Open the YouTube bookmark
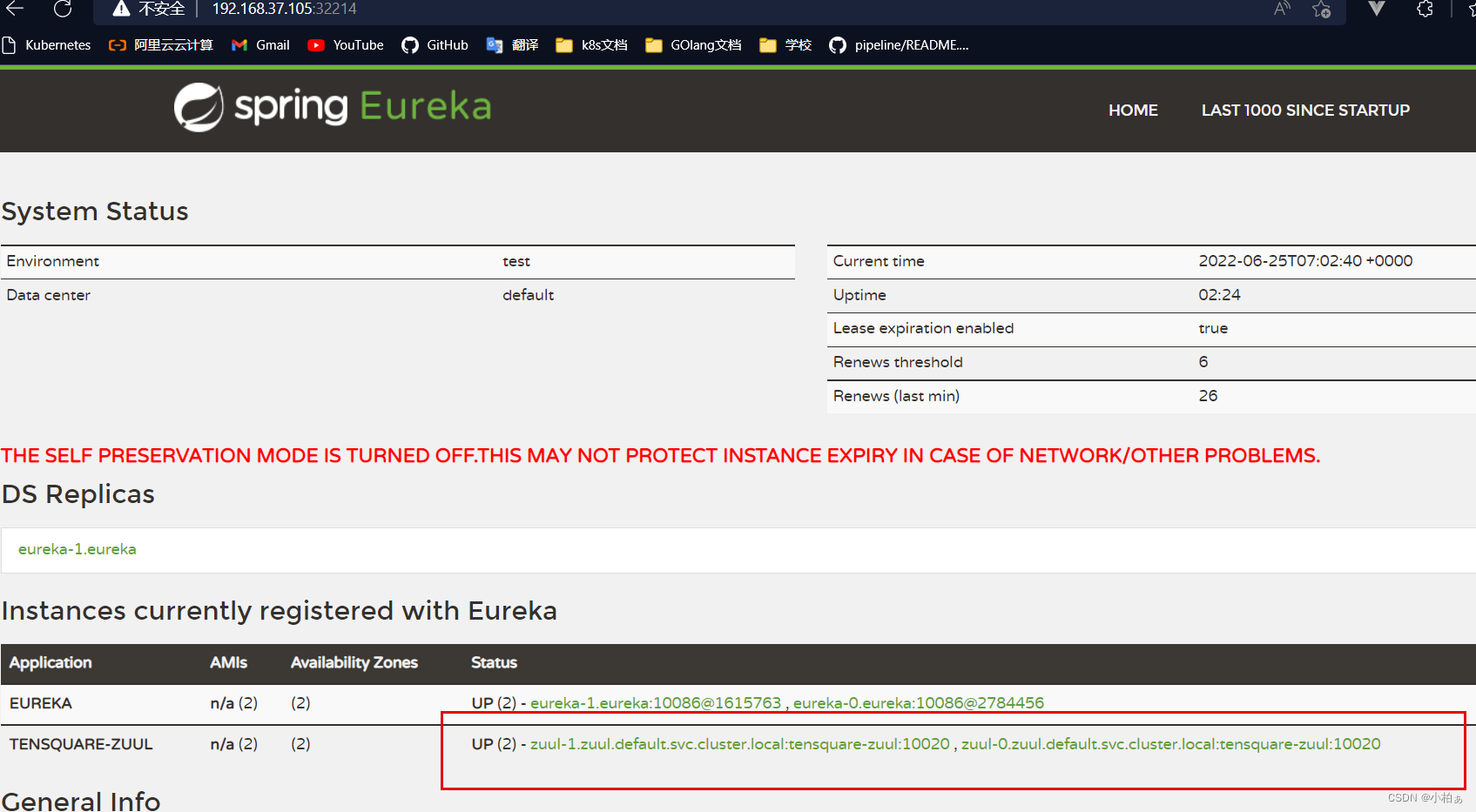 click(346, 45)
